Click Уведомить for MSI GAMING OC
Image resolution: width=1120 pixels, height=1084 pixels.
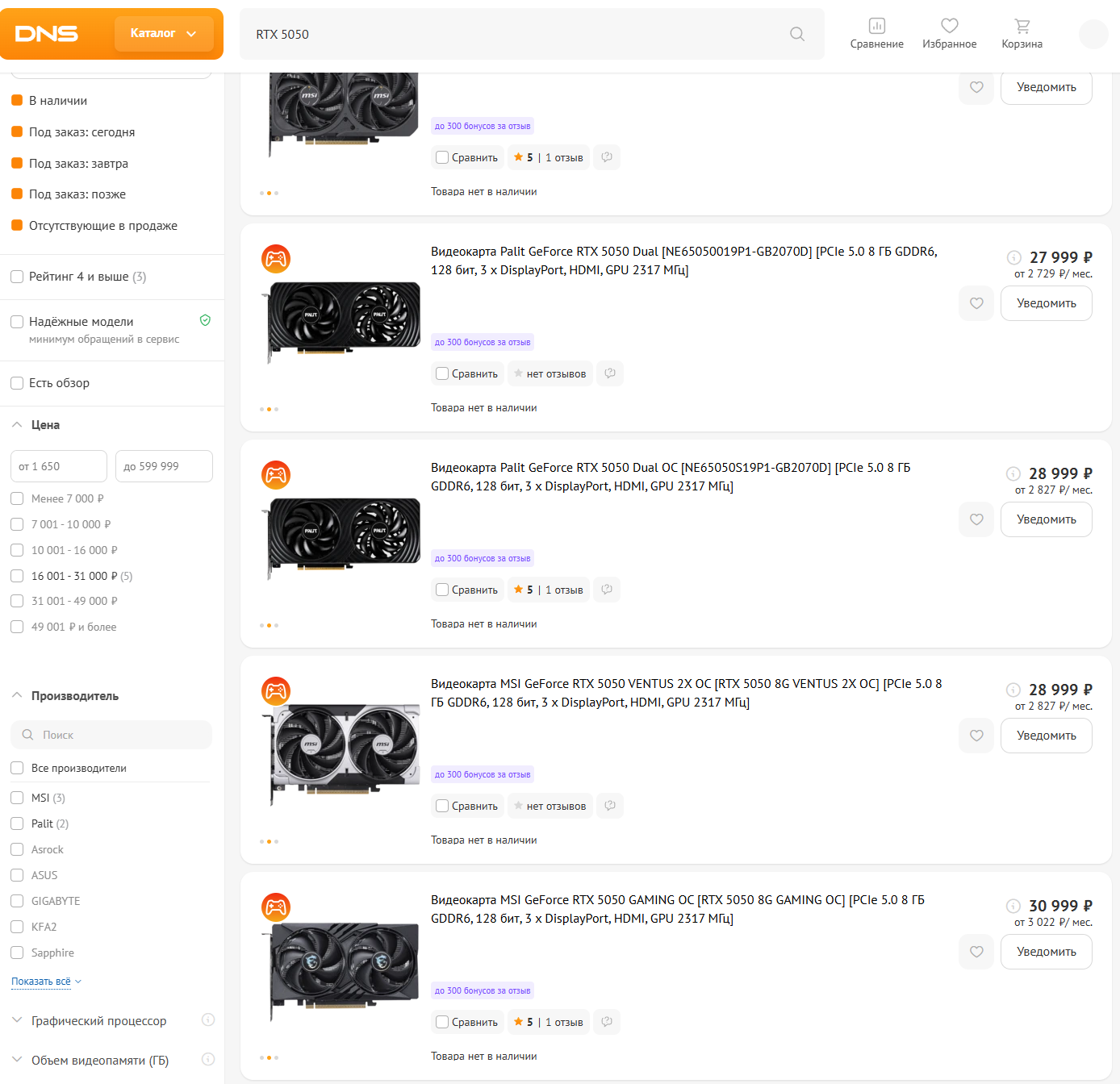tap(1047, 952)
